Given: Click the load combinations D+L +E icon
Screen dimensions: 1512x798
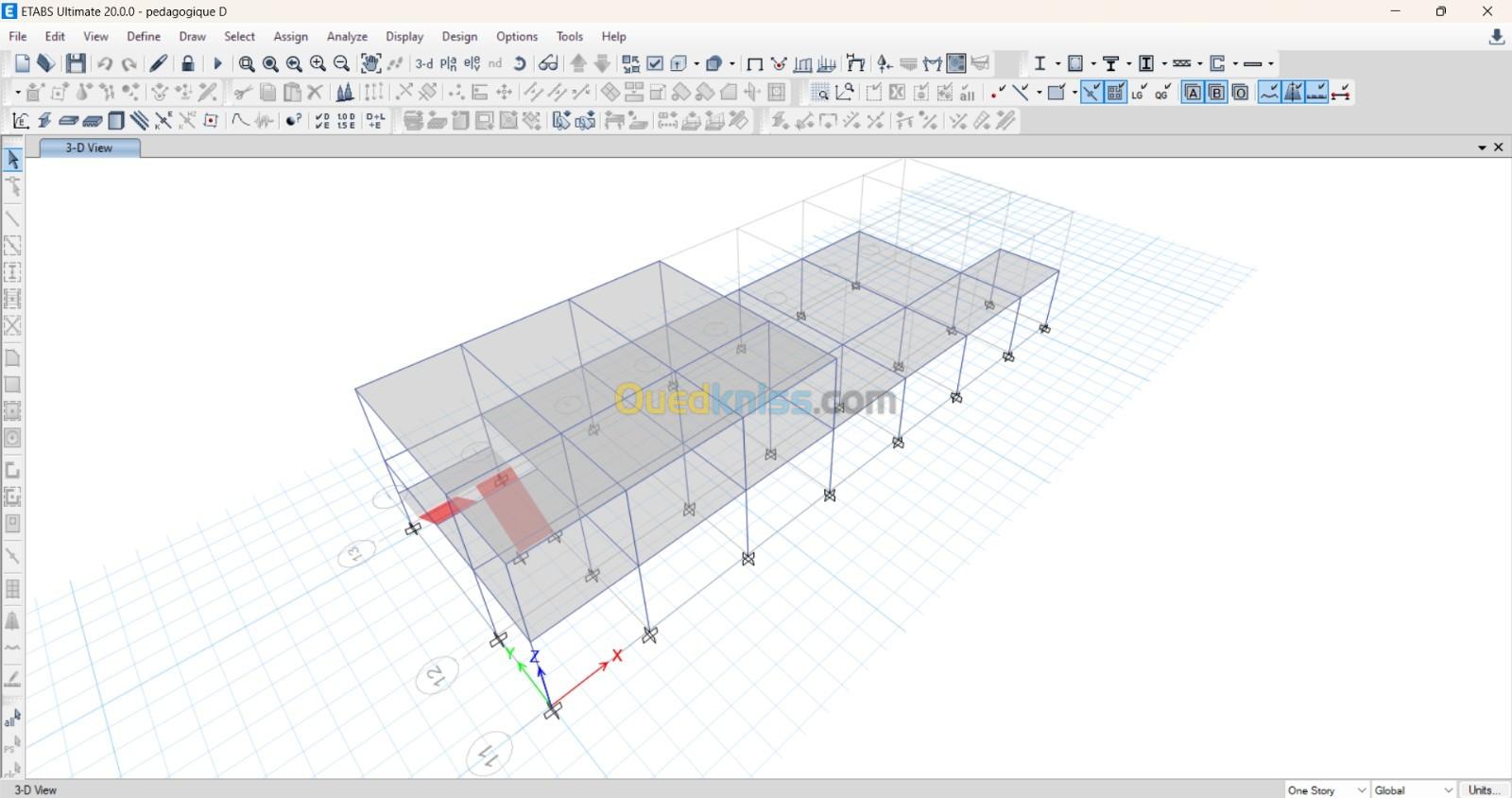Looking at the screenshot, I should click(x=375, y=120).
